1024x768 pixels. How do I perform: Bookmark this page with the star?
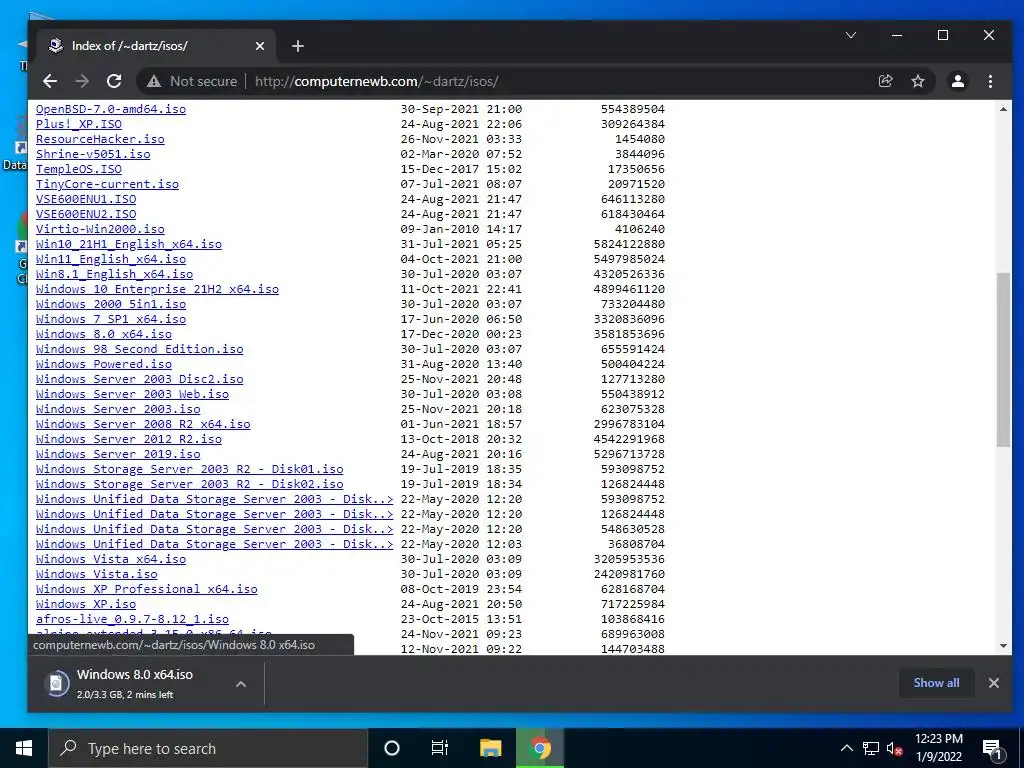[918, 81]
